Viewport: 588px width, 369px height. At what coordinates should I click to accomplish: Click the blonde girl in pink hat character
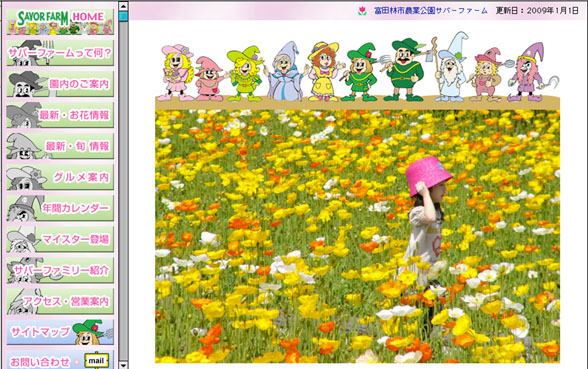click(x=177, y=72)
